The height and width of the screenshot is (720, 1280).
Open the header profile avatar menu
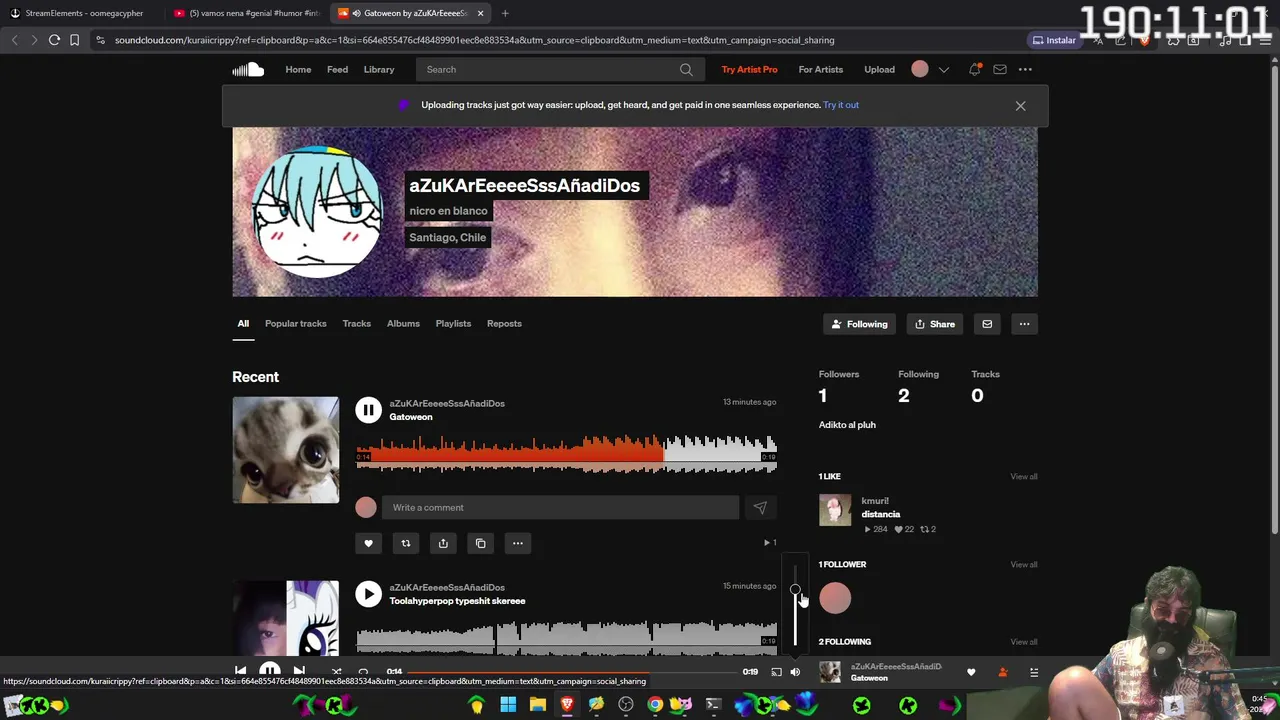pos(920,69)
